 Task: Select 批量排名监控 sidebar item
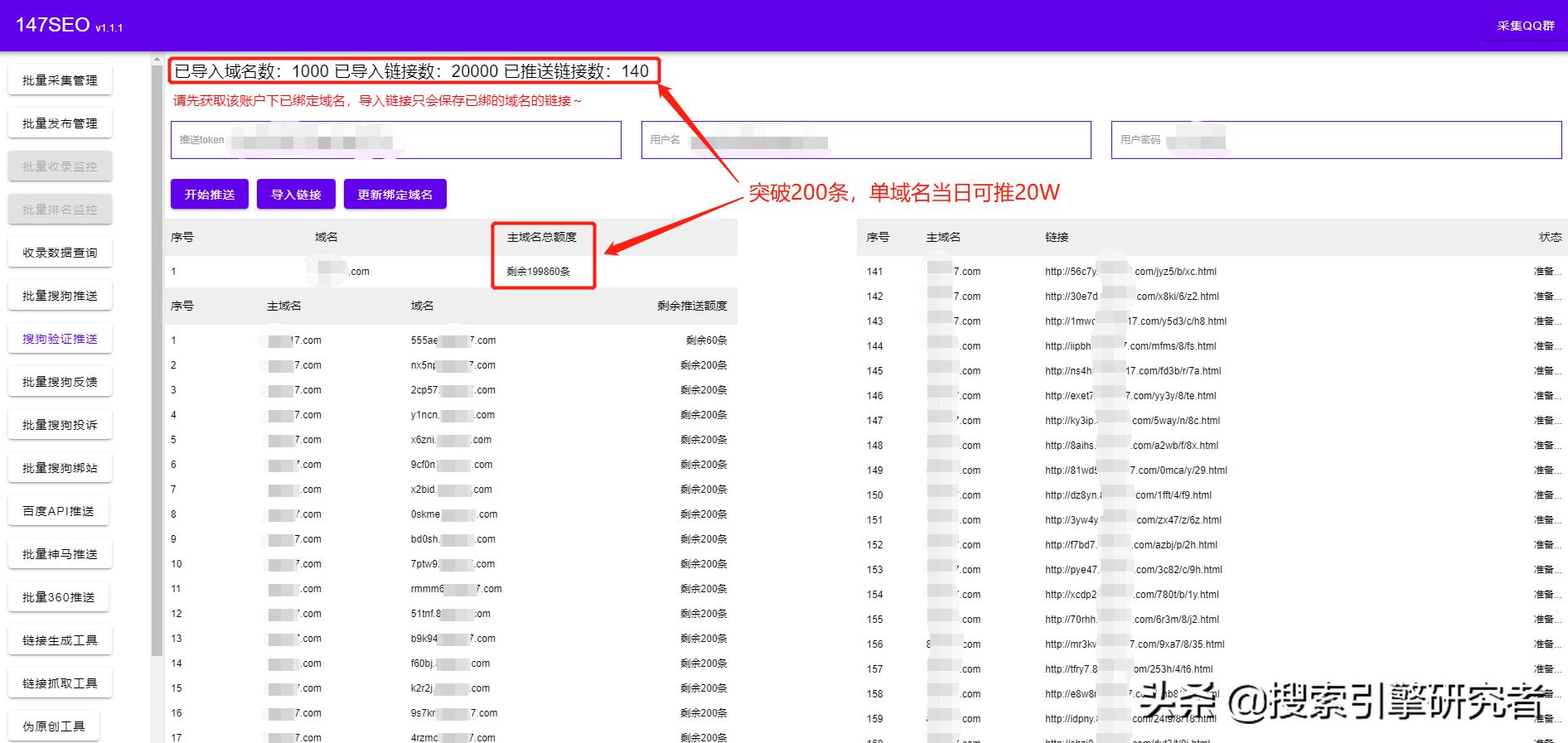(x=60, y=210)
